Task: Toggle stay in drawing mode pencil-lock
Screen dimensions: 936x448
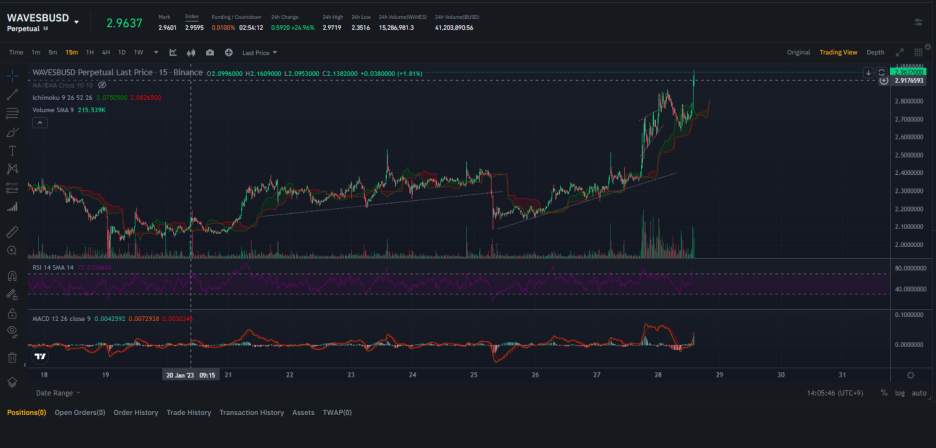Action: coord(13,294)
